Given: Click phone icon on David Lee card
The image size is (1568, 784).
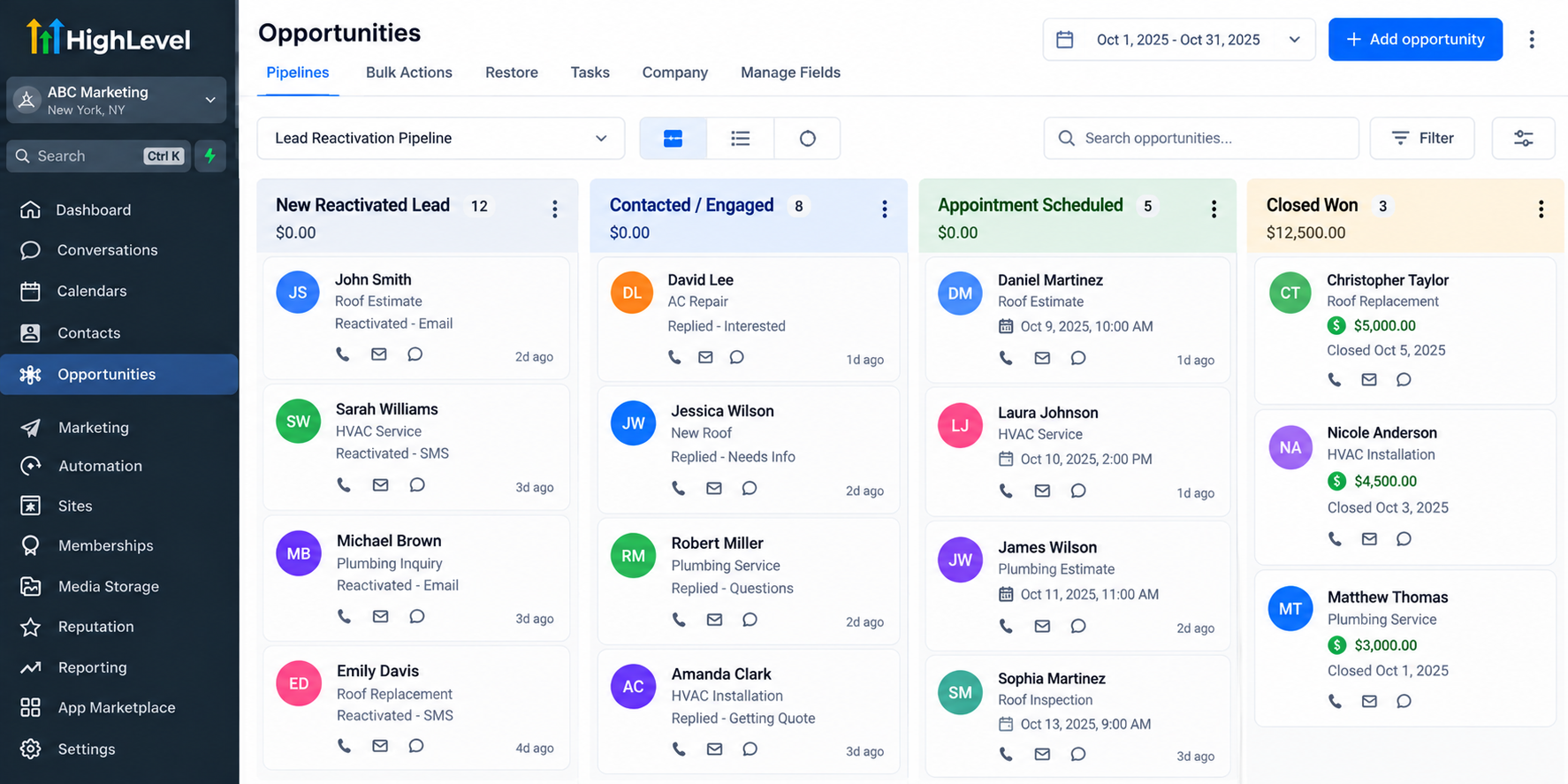Looking at the screenshot, I should 674,357.
